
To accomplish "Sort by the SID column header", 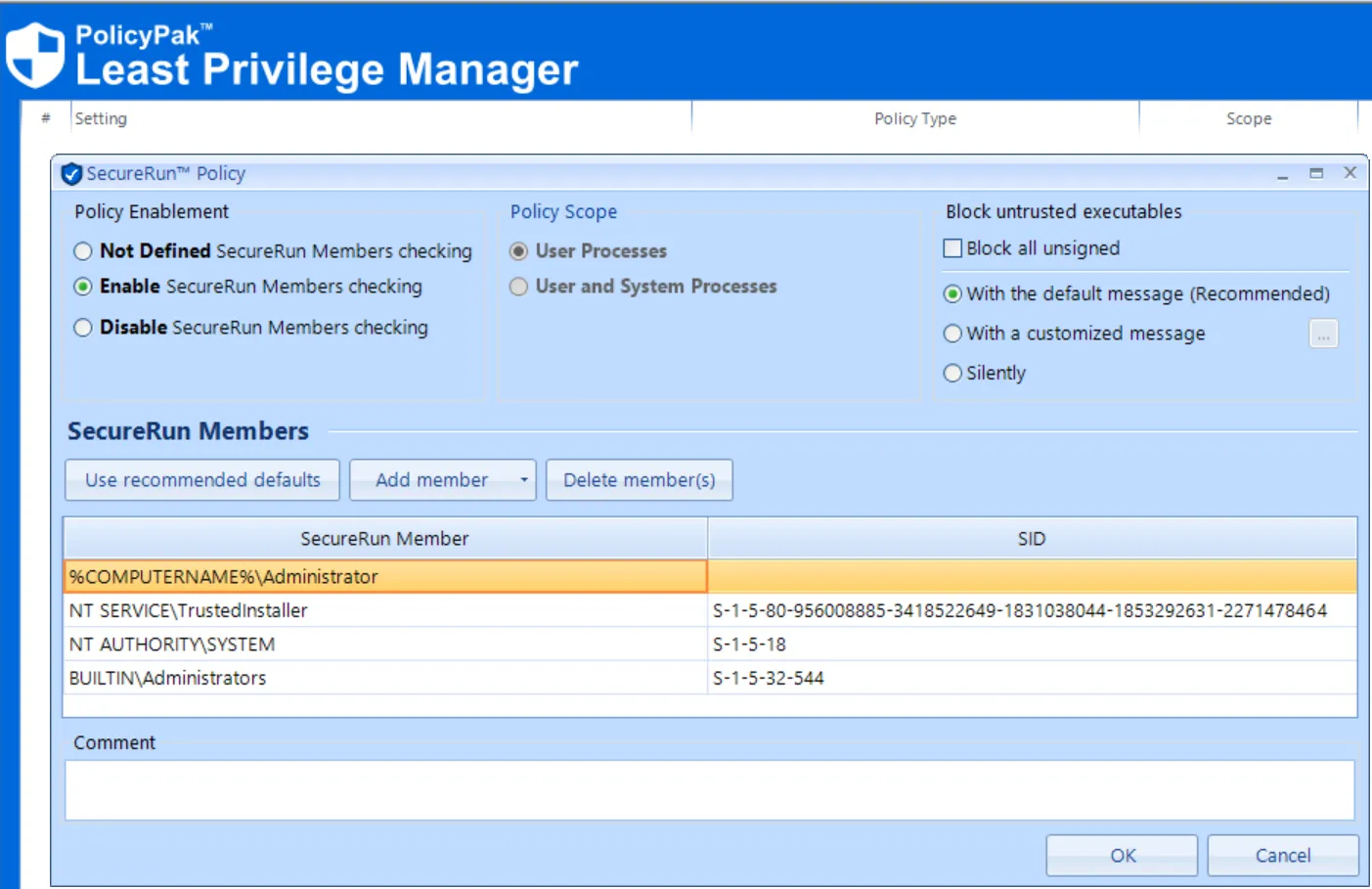I will tap(1032, 539).
